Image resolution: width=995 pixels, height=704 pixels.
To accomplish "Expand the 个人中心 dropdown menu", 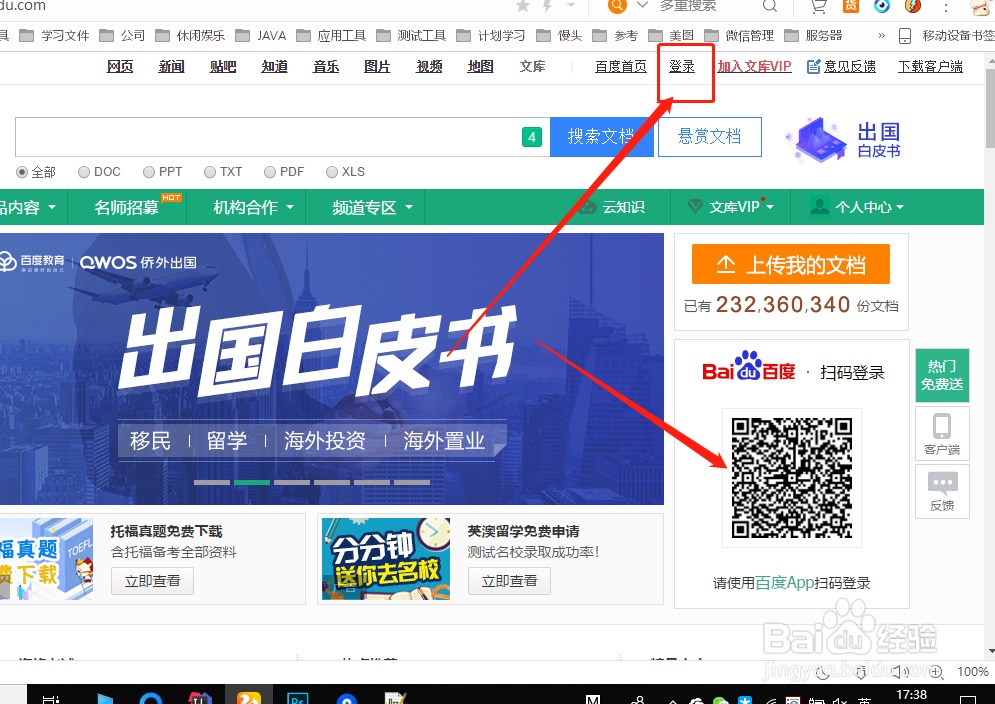I will [857, 207].
